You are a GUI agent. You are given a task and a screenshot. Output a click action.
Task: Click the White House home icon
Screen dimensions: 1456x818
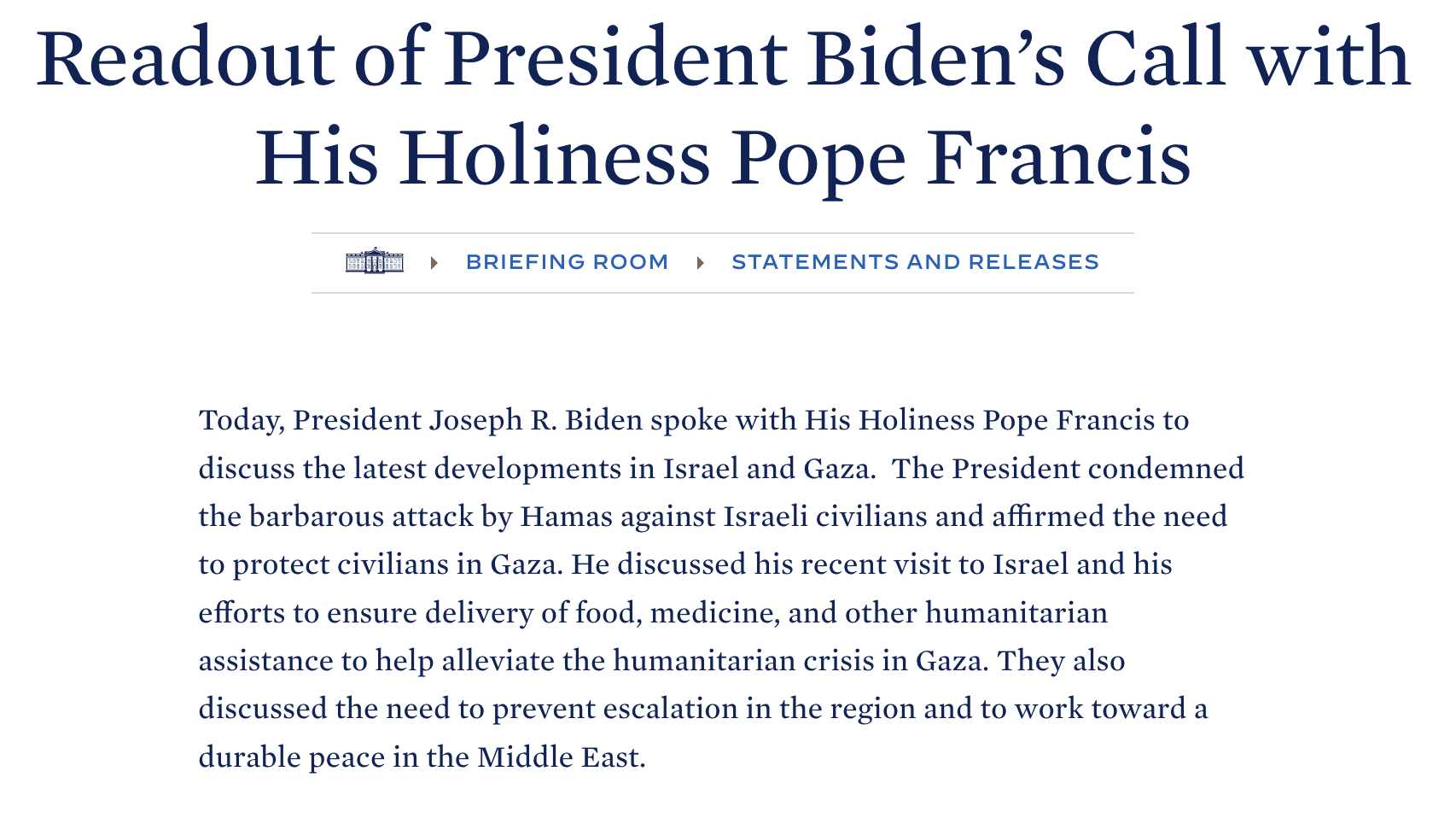[374, 261]
